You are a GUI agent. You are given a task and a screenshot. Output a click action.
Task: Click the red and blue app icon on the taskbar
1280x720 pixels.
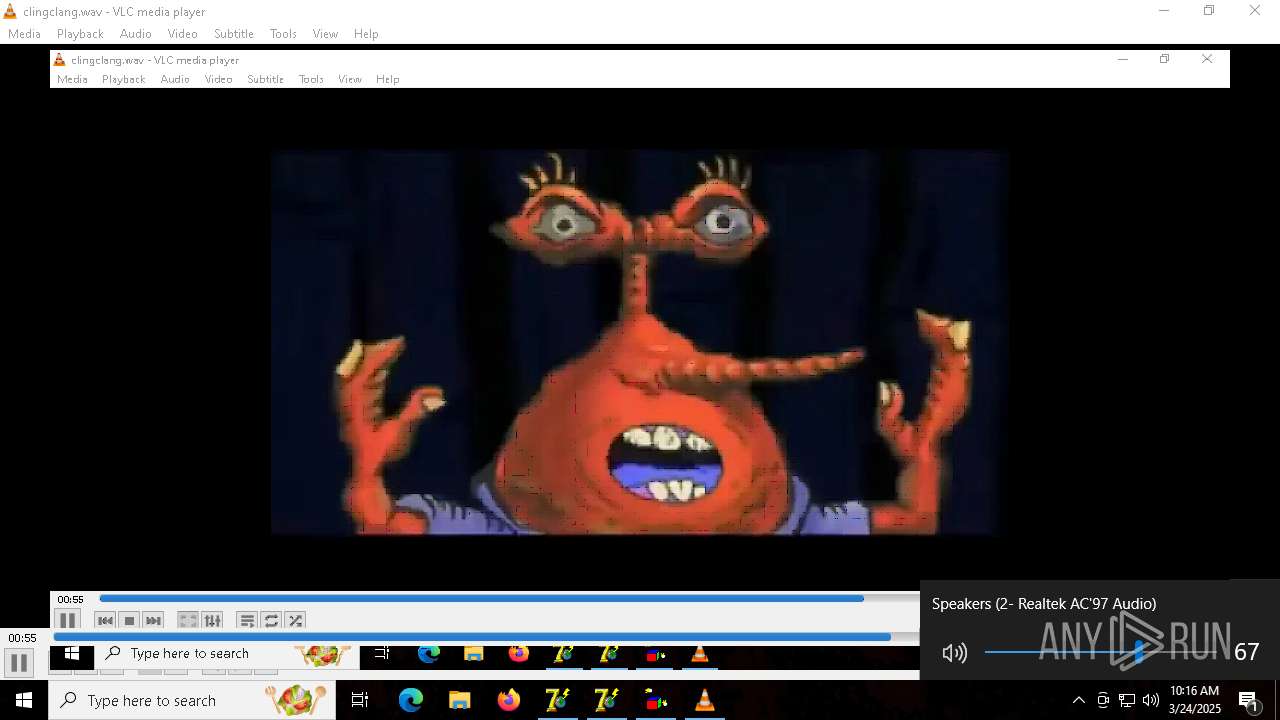pyautogui.click(x=655, y=700)
